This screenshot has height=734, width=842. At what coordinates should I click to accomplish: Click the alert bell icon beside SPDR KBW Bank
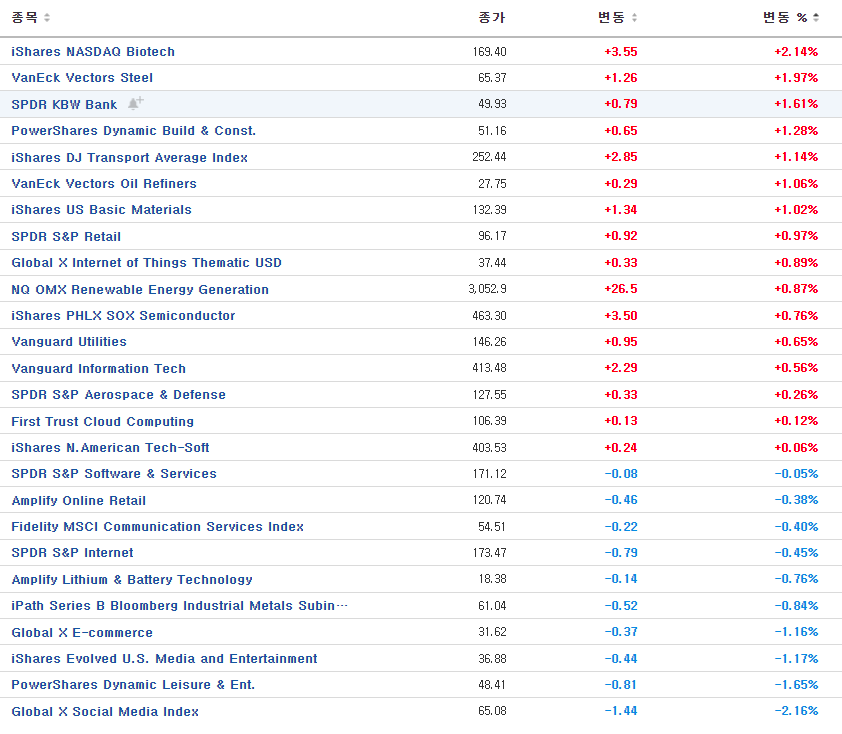click(x=136, y=103)
